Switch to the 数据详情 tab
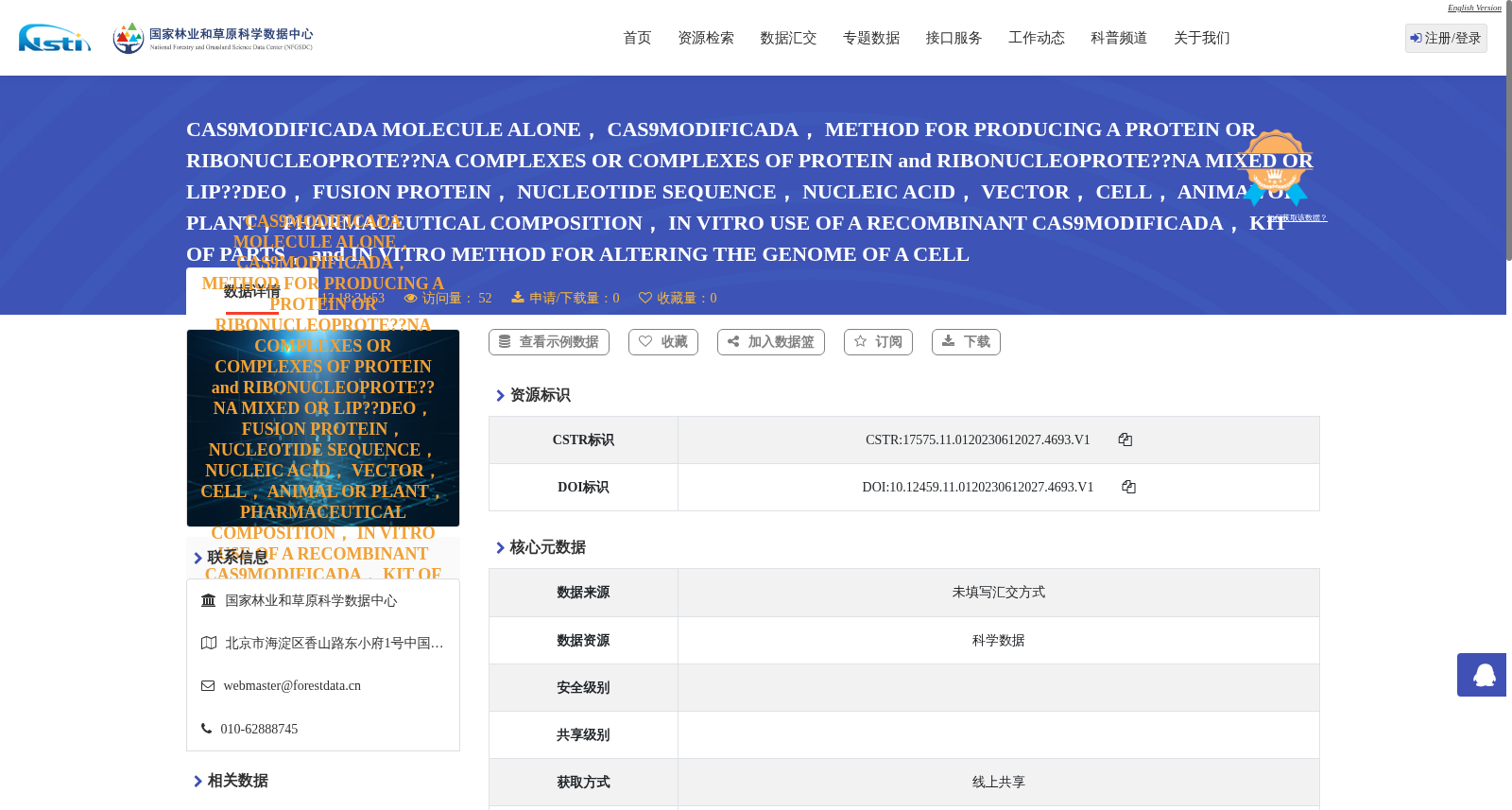 click(252, 291)
